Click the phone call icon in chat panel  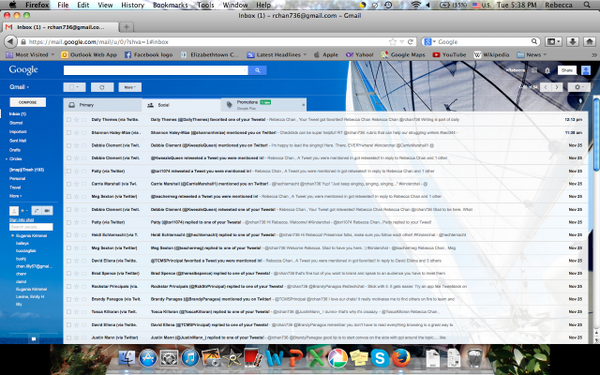37,210
